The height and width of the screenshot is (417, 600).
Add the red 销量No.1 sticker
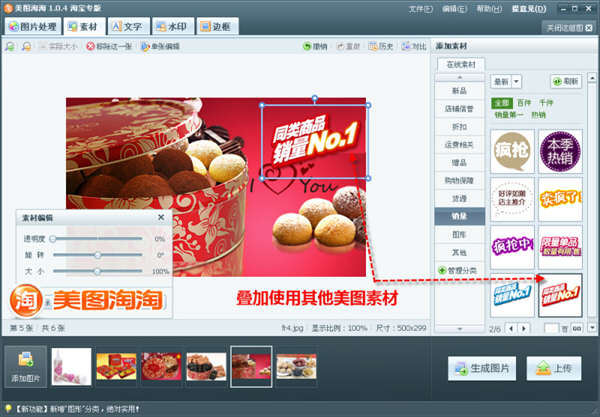(x=560, y=295)
